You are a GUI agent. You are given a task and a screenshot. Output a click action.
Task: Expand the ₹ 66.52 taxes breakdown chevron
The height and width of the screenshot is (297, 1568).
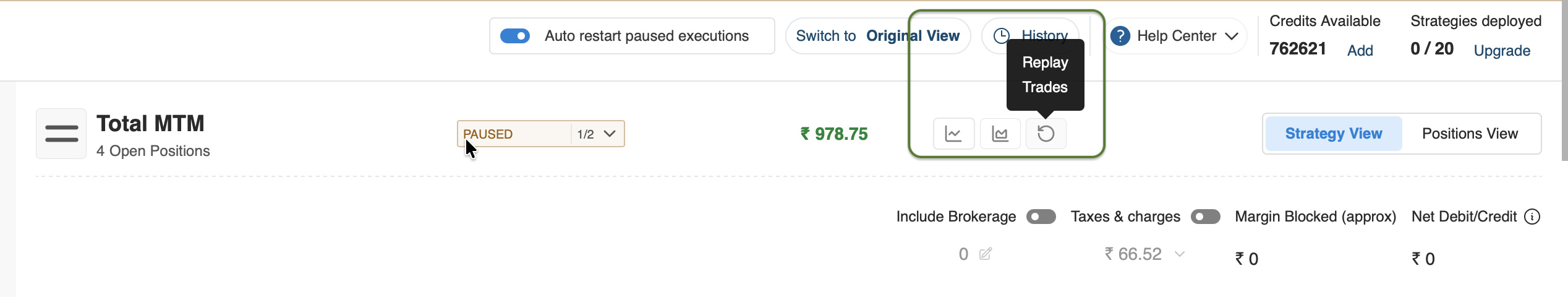1180,254
